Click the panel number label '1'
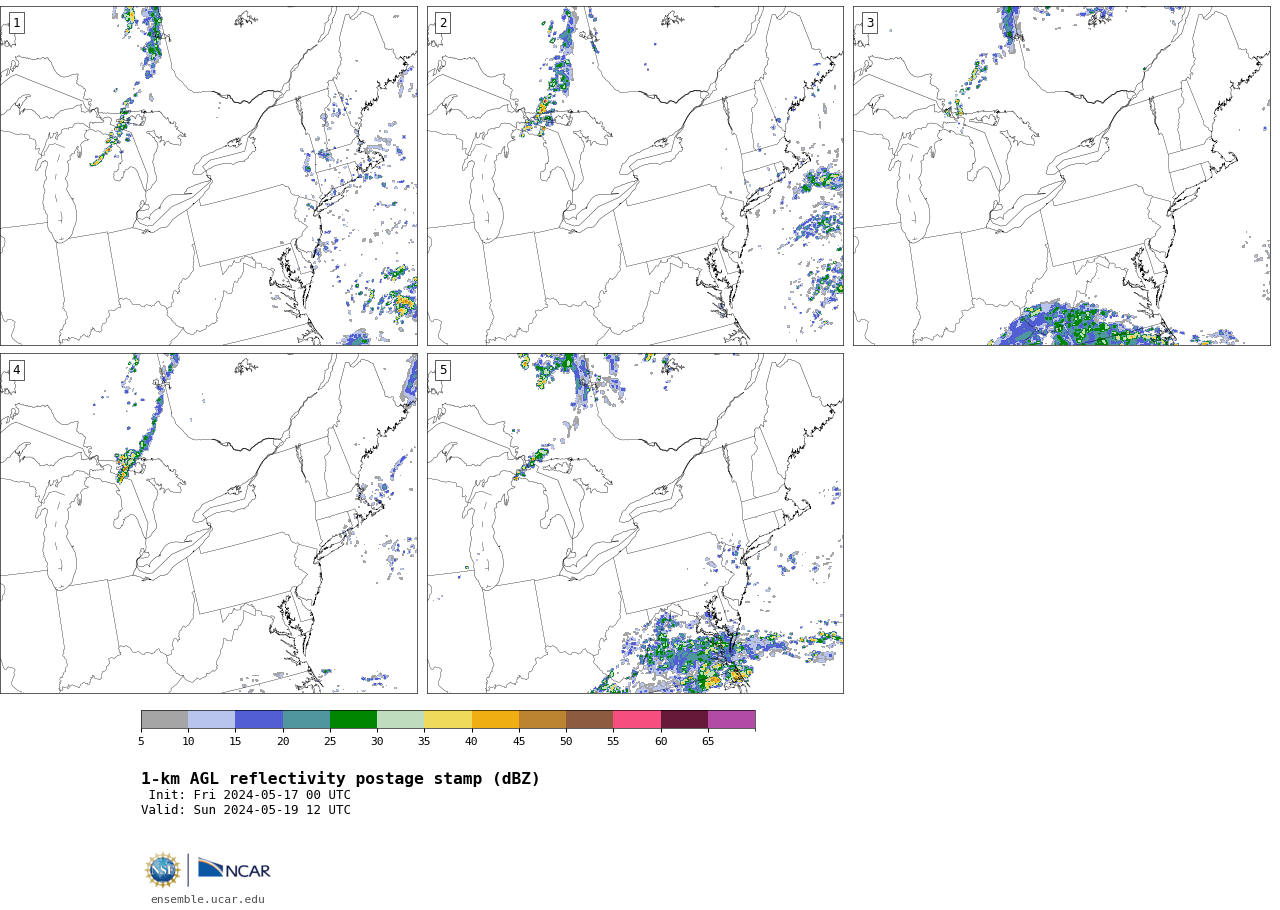 [x=16, y=23]
